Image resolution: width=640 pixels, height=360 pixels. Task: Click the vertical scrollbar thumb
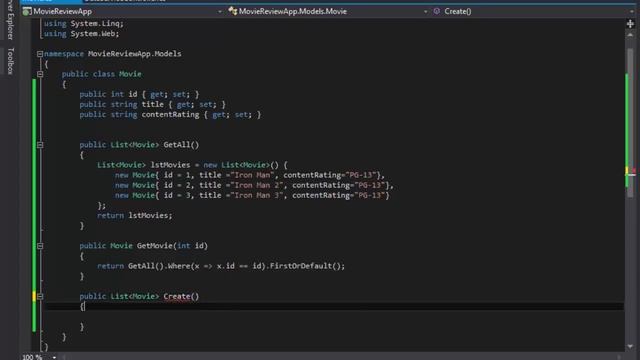coord(631,122)
